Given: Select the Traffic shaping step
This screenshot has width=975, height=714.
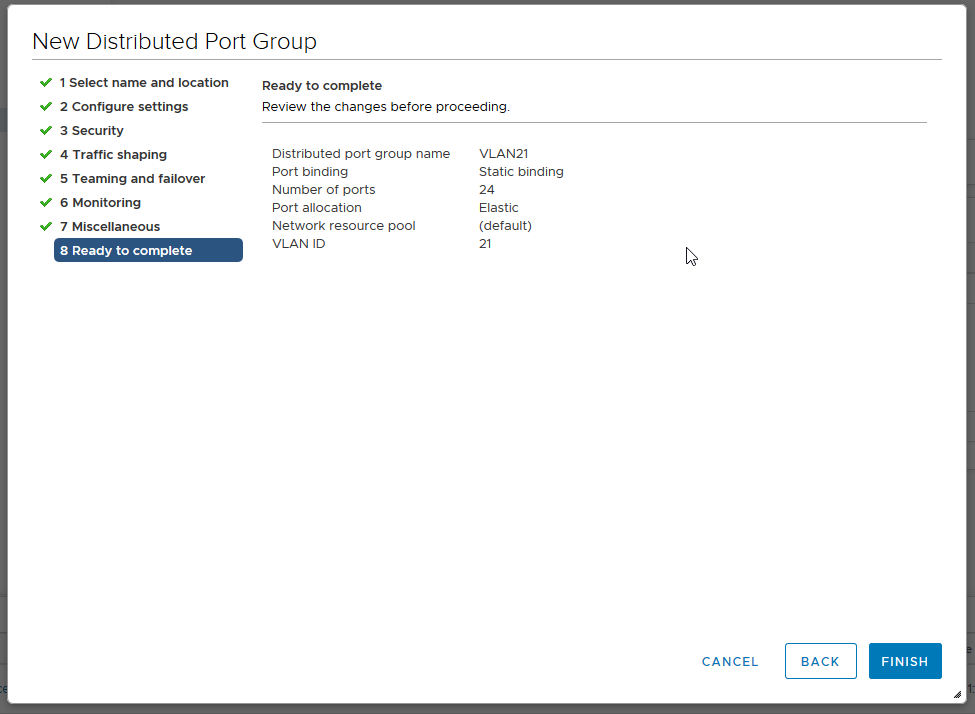Looking at the screenshot, I should pyautogui.click(x=115, y=154).
